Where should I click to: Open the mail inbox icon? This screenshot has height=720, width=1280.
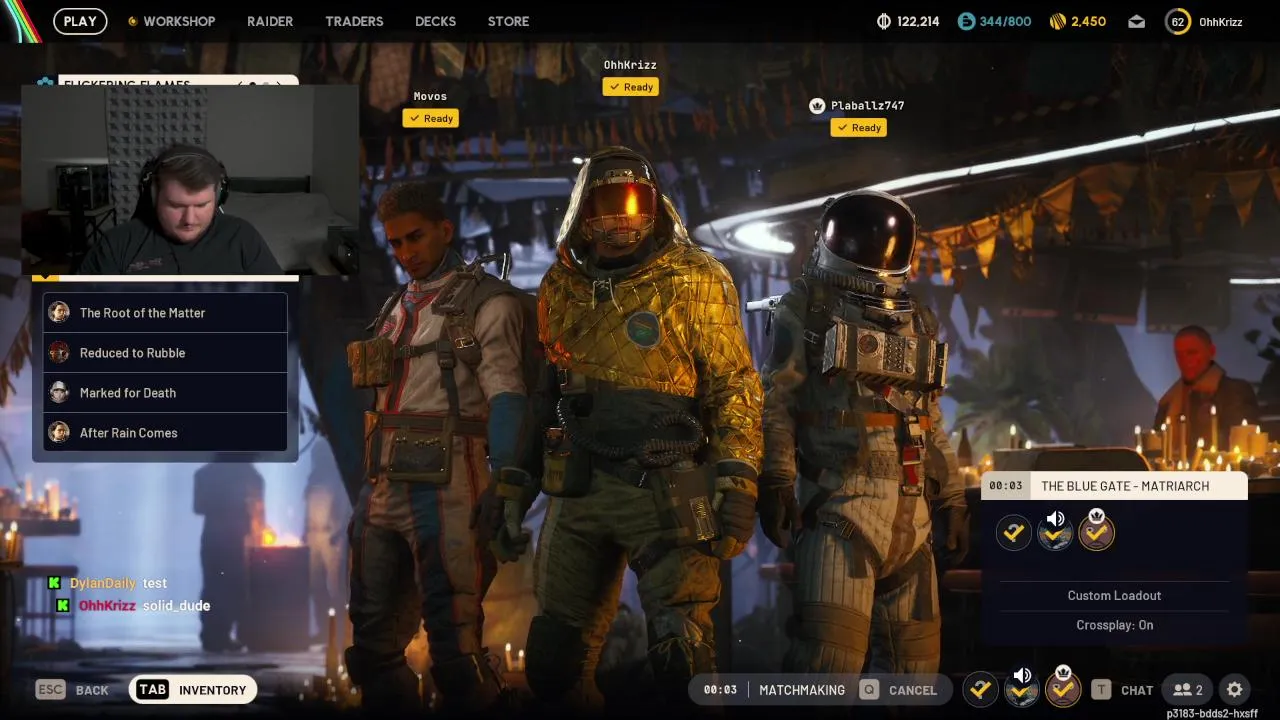click(1136, 21)
